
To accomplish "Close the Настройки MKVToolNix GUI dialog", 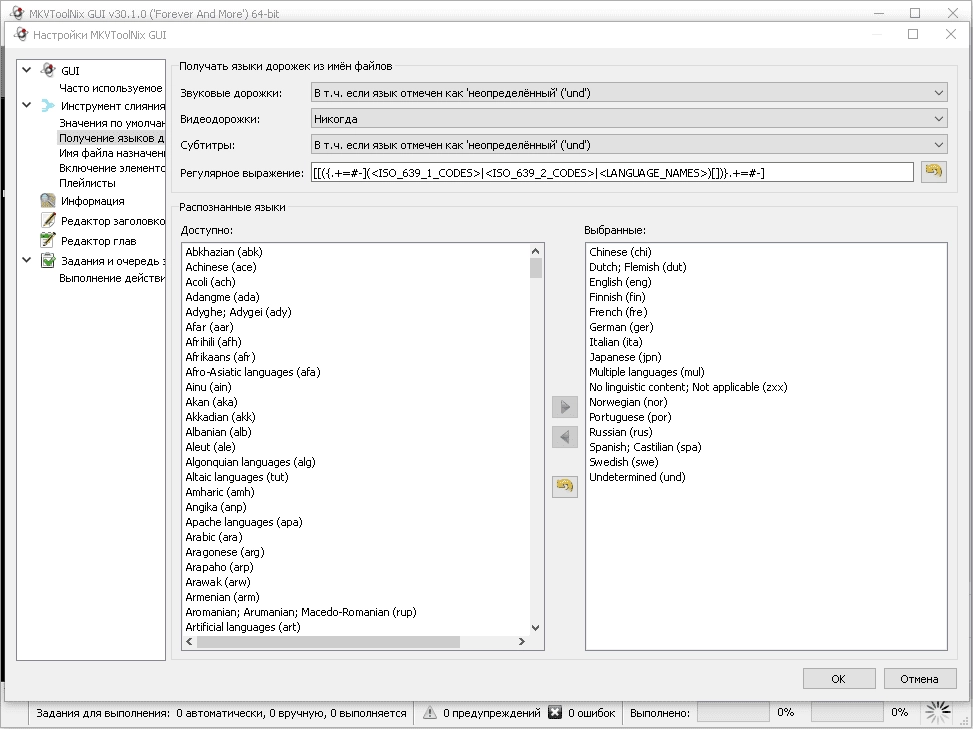I will pyautogui.click(x=951, y=34).
